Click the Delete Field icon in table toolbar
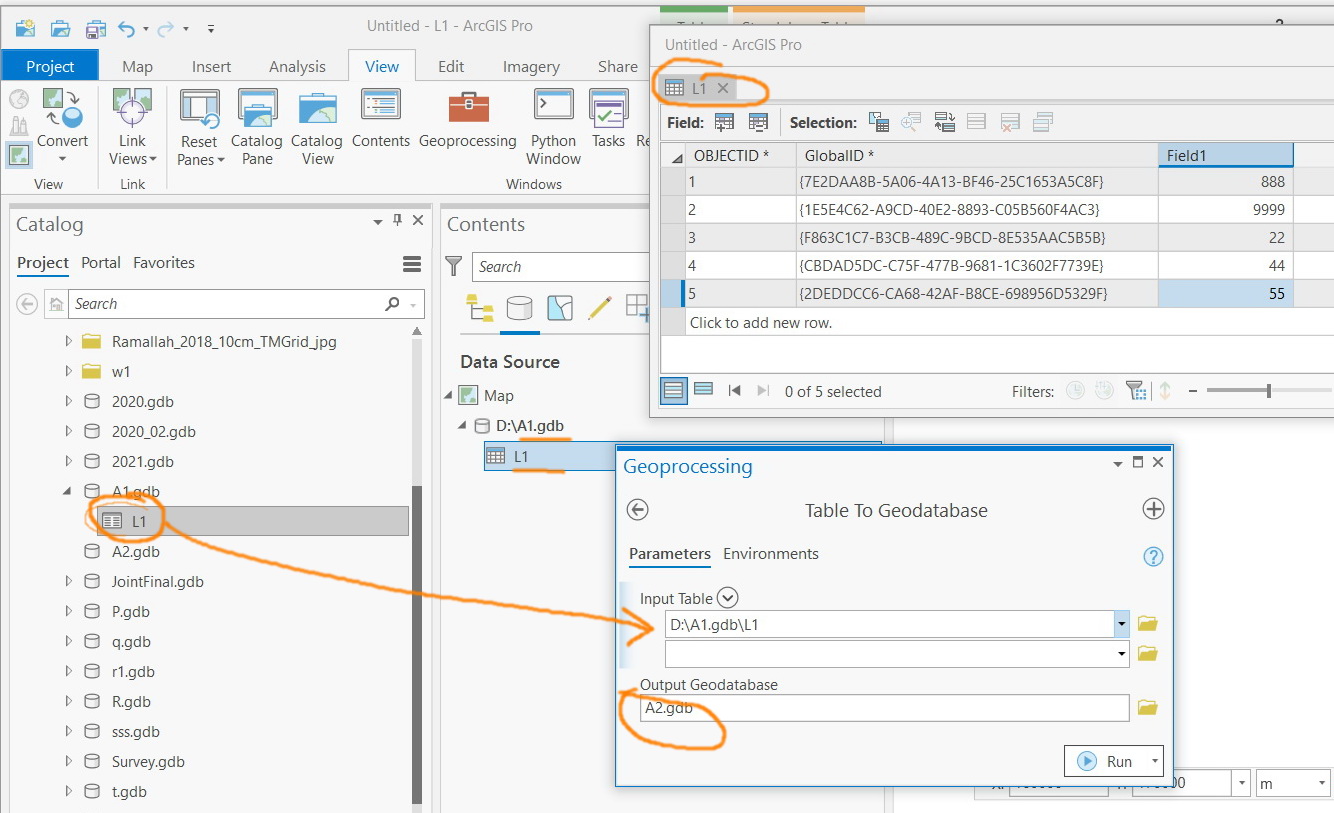1334x813 pixels. (758, 122)
